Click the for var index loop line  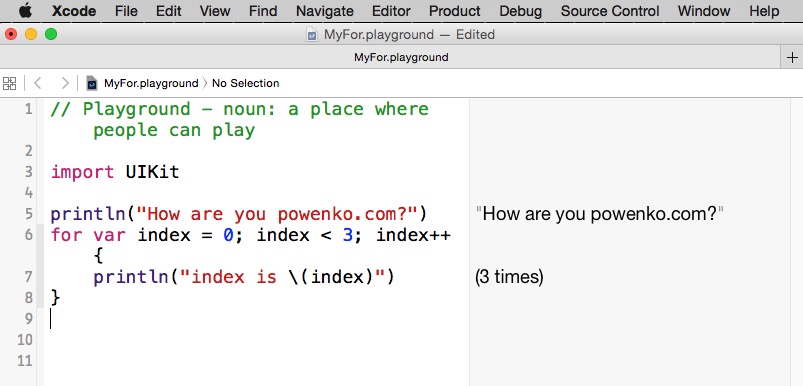[250, 235]
